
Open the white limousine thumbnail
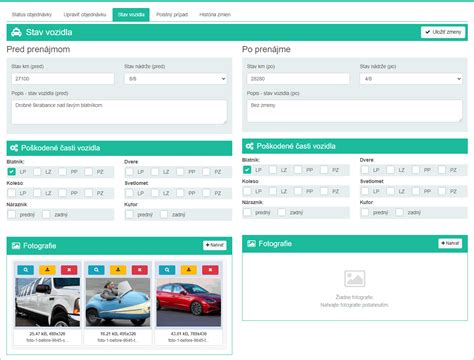[48, 302]
